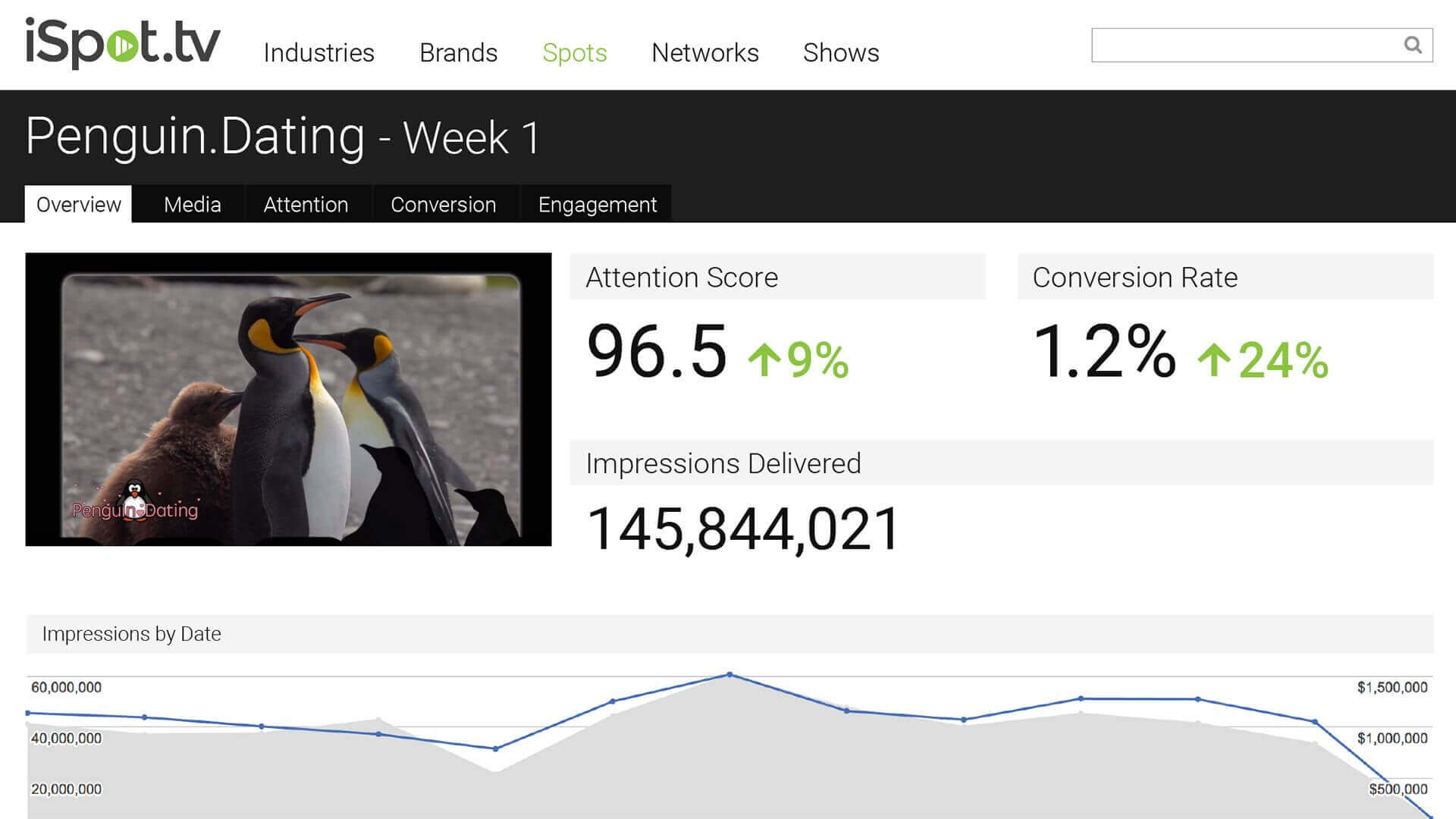Image resolution: width=1456 pixels, height=819 pixels.
Task: Click the Impressions by Date header
Action: tap(730, 634)
